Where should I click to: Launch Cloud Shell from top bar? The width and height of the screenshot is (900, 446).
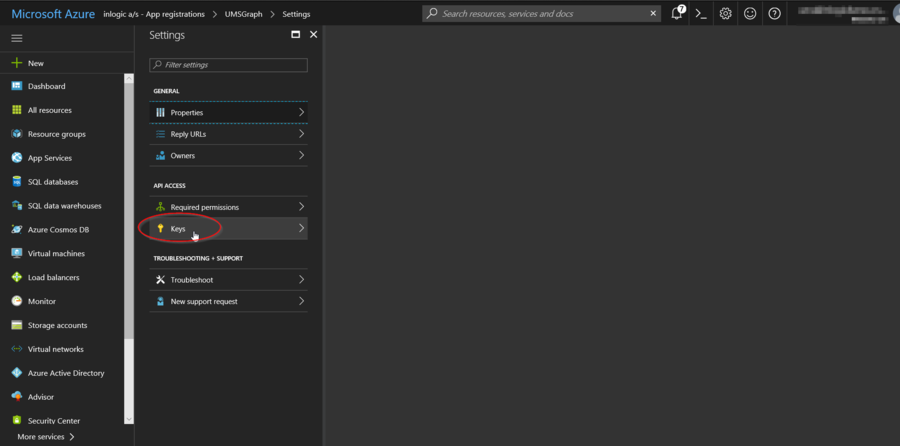tap(701, 14)
